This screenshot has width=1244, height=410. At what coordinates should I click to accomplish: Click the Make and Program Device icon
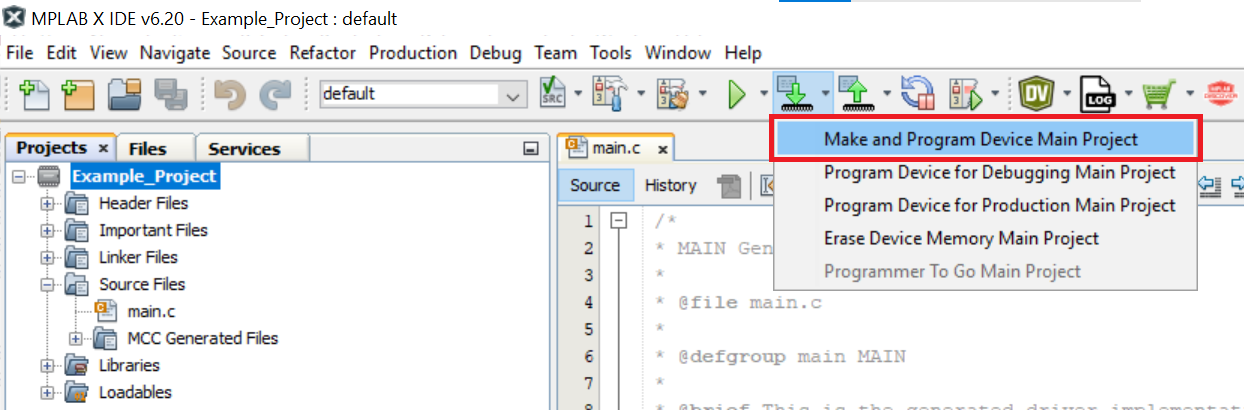[x=794, y=94]
